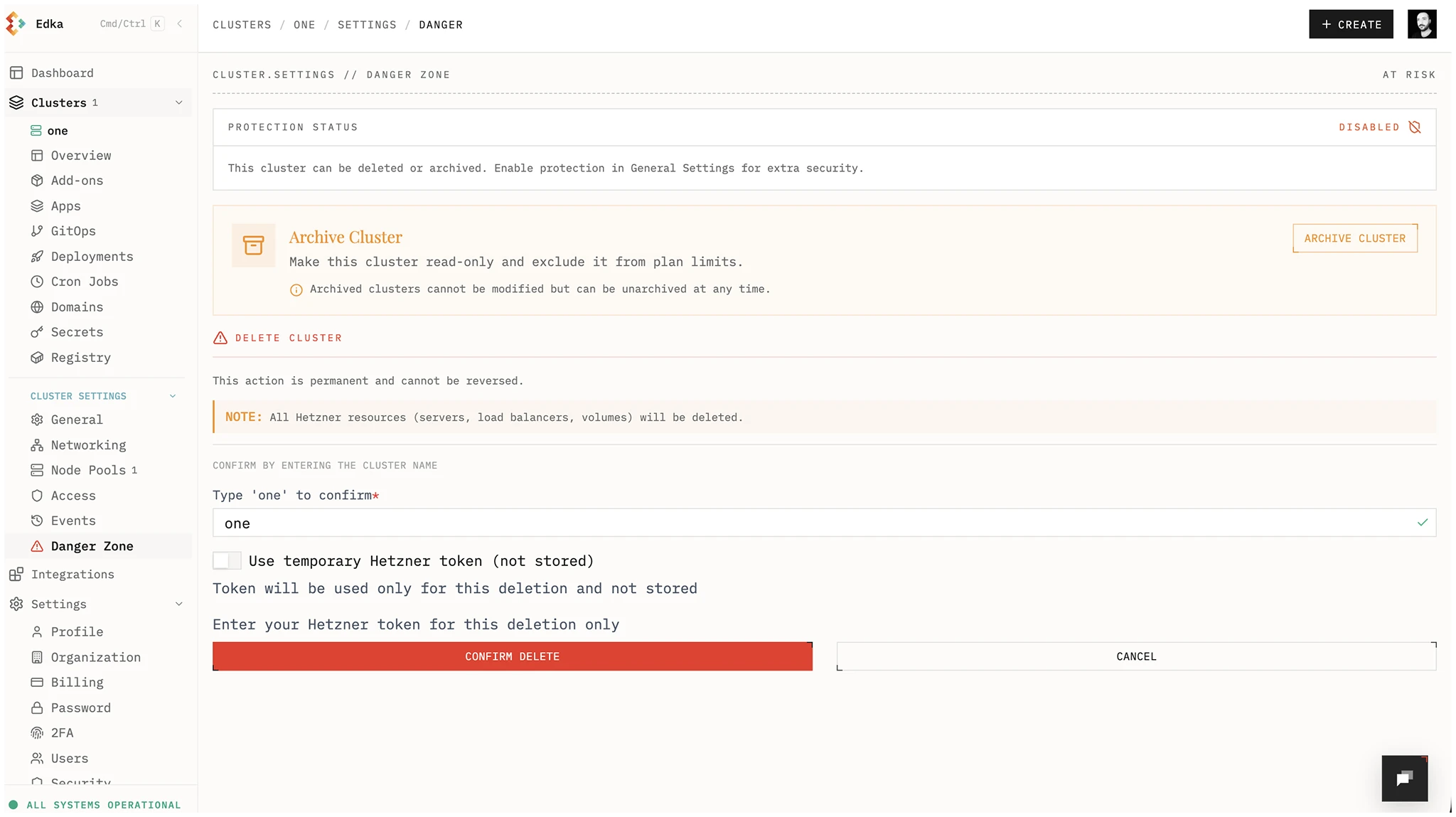Open Cron Jobs via the clock icon
The width and height of the screenshot is (1456, 817).
(x=37, y=282)
